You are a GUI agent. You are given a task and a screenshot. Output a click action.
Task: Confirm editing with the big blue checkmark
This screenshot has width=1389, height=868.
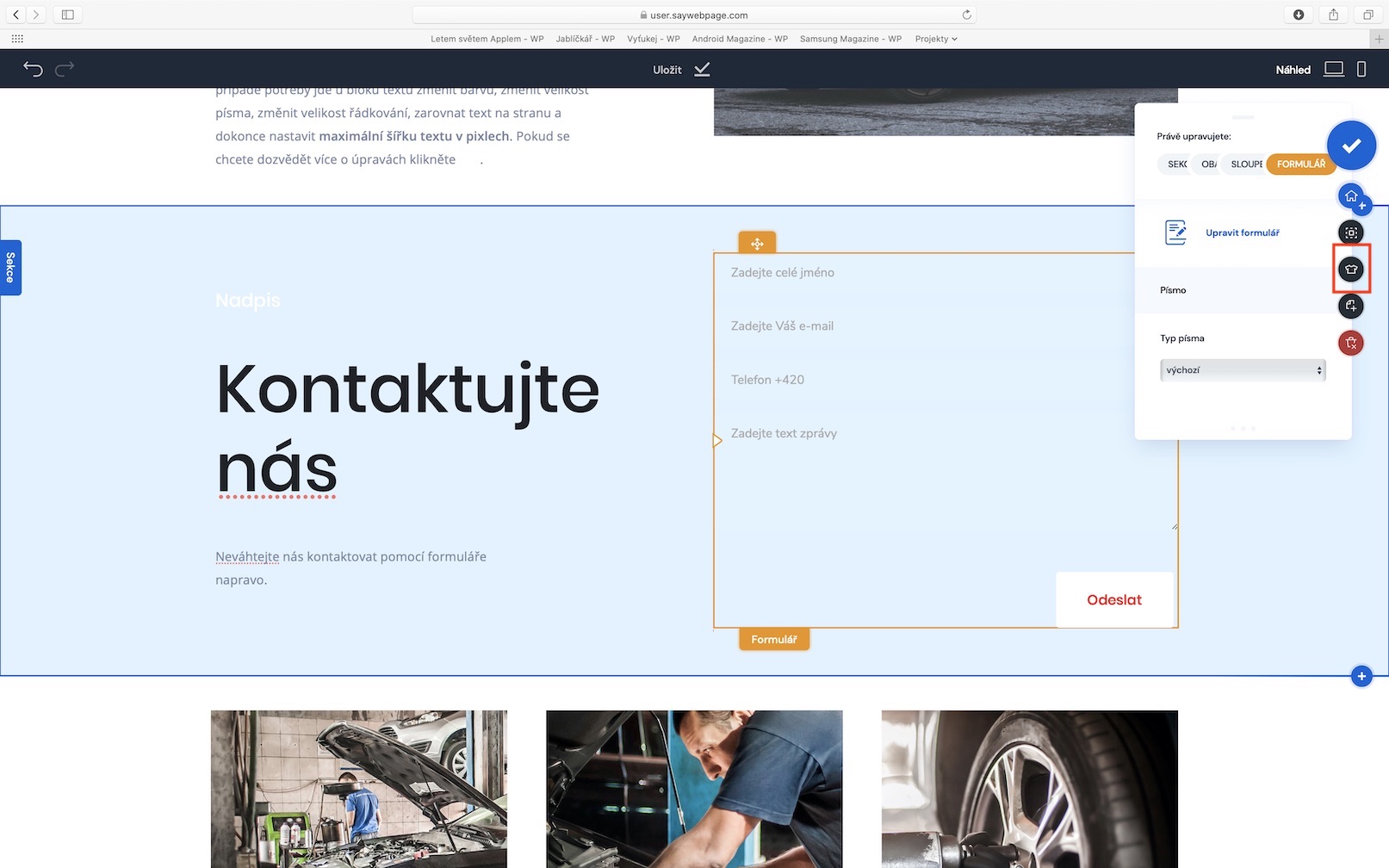1351,146
